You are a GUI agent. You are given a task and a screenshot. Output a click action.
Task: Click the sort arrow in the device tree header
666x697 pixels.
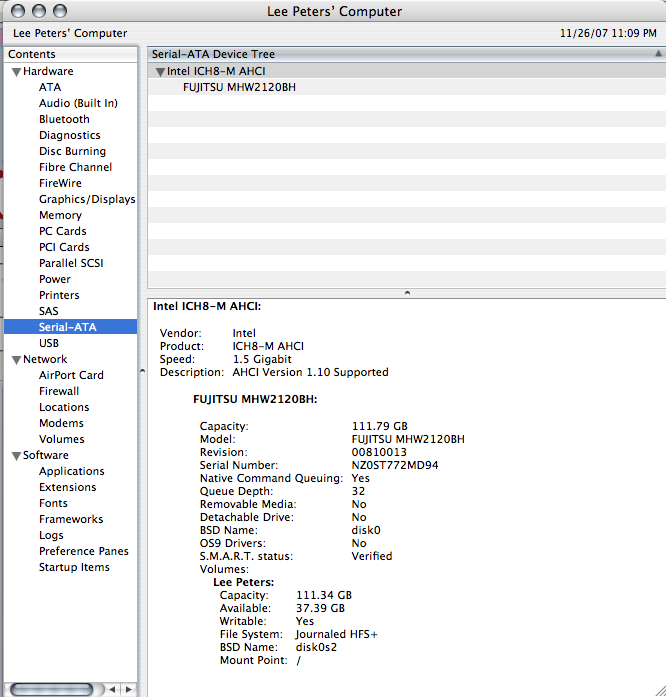(658, 54)
